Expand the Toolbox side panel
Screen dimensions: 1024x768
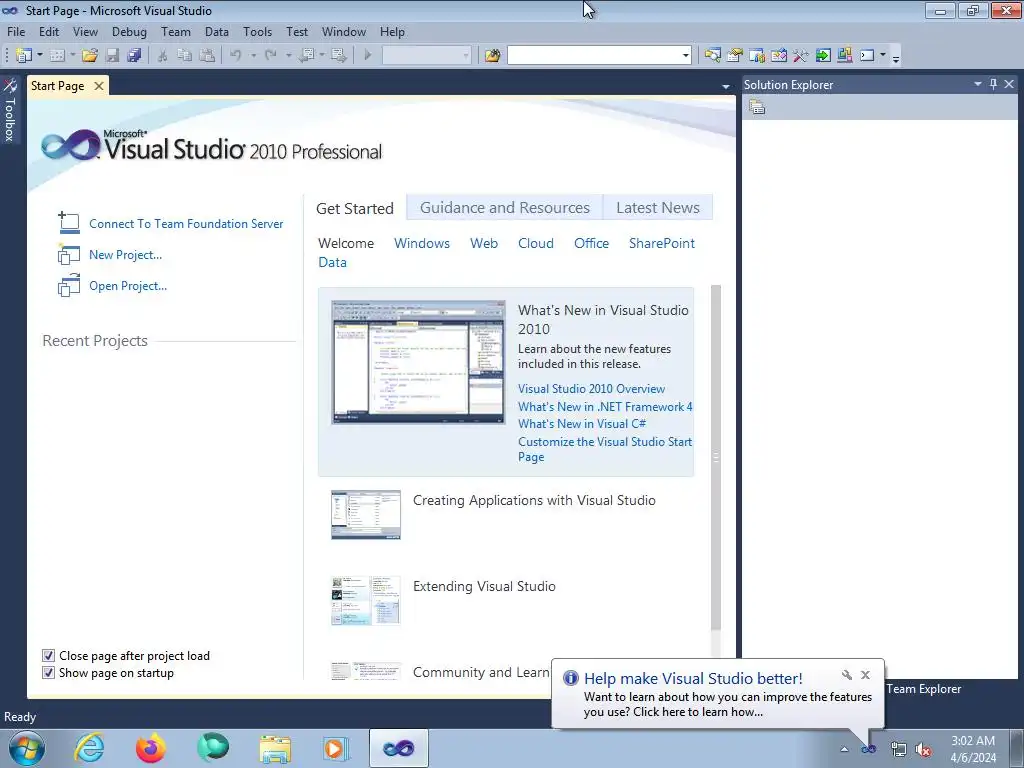coord(10,110)
